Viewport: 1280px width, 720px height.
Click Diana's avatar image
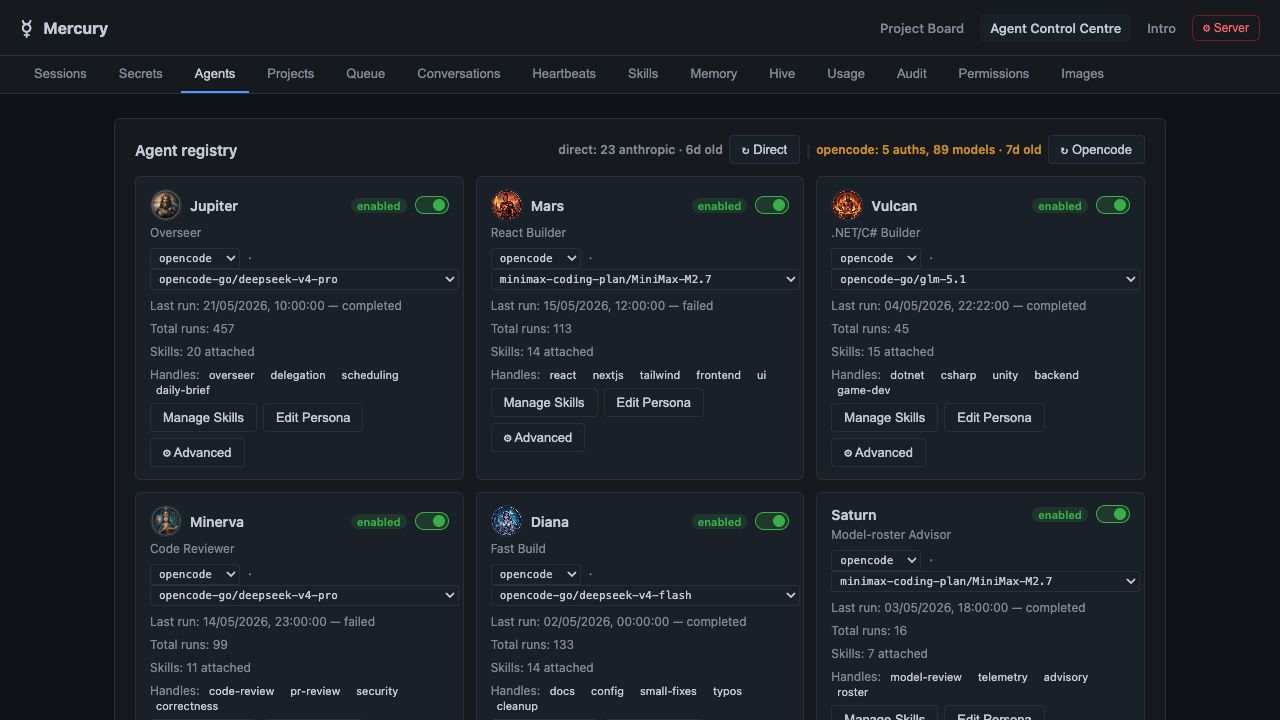tap(506, 521)
